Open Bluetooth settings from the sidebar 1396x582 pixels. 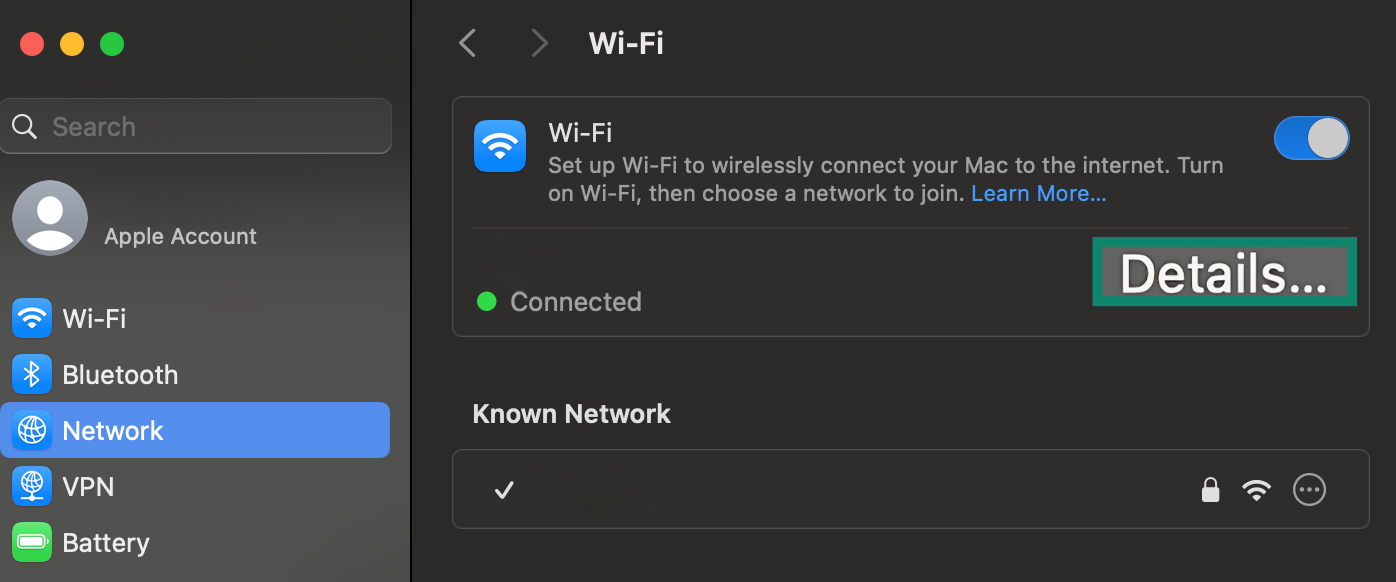click(33, 374)
